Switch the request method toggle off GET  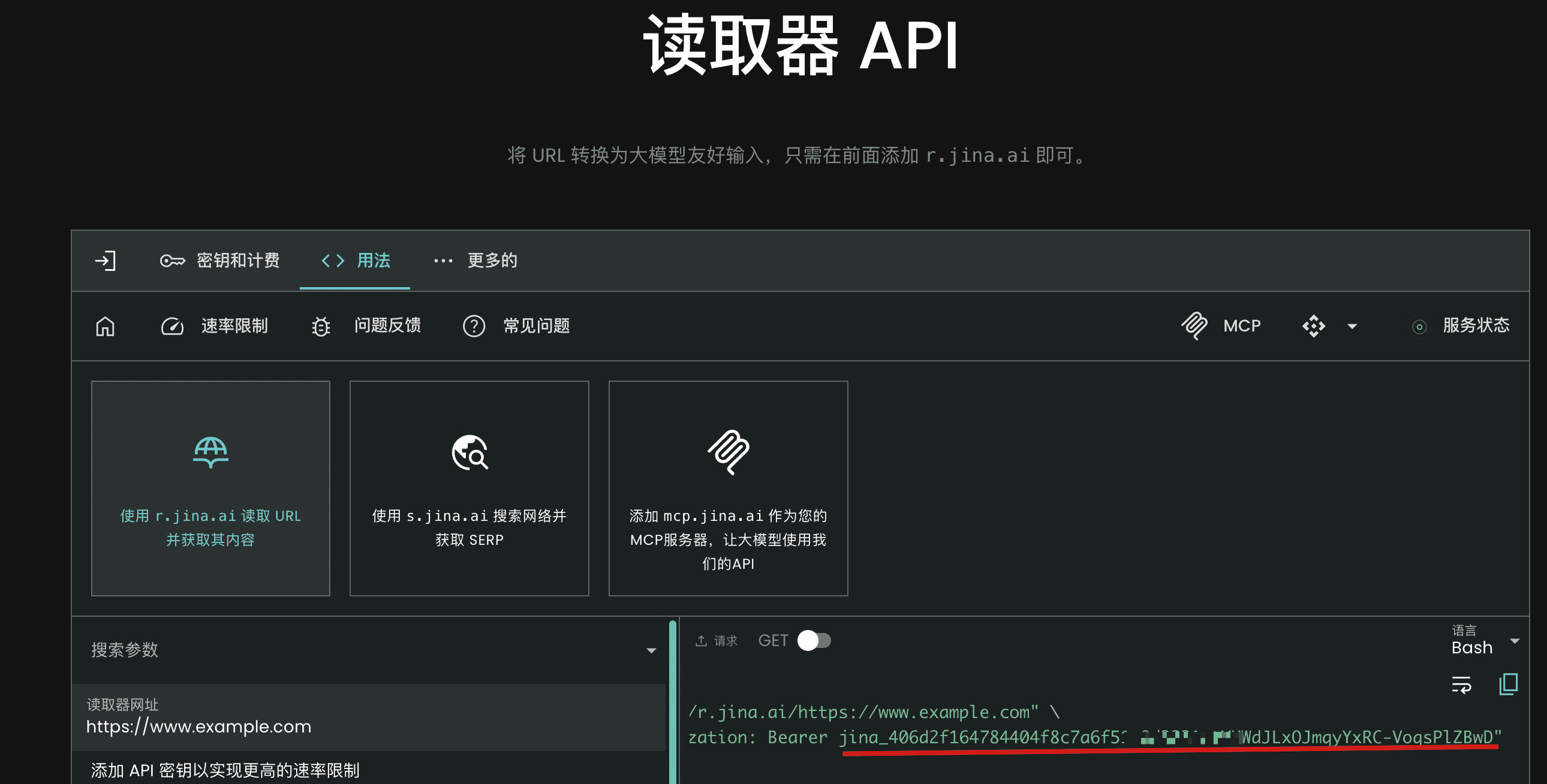[815, 641]
